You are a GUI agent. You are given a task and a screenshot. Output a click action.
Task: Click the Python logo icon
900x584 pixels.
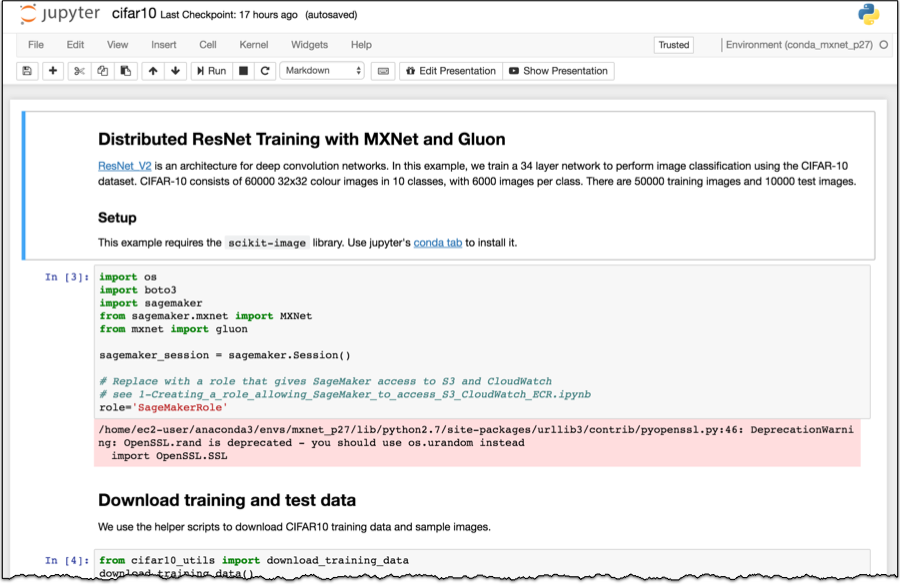pos(868,14)
